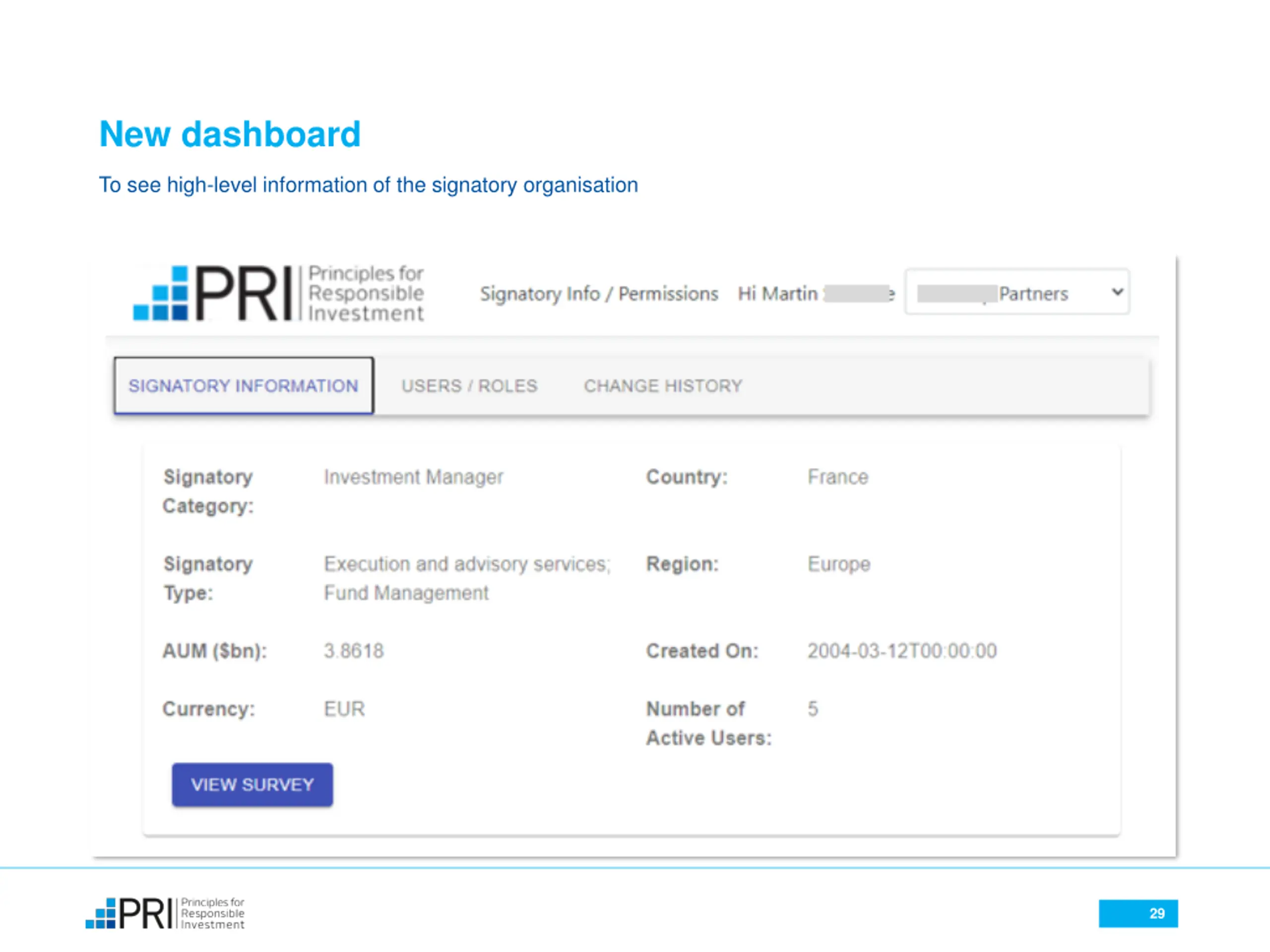Expand the Partners organisation dropdown
Image resolution: width=1270 pixels, height=952 pixels.
tap(1017, 292)
